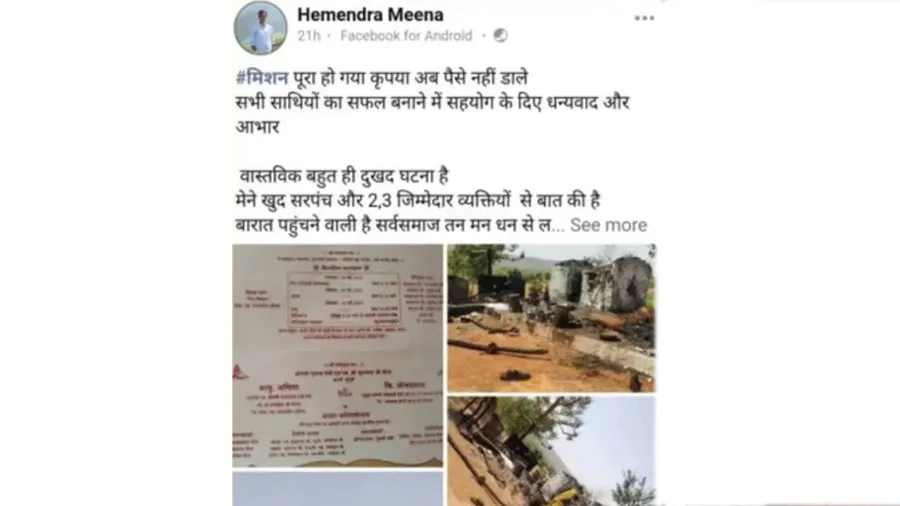
Task: Expand post text with See more
Action: click(608, 225)
